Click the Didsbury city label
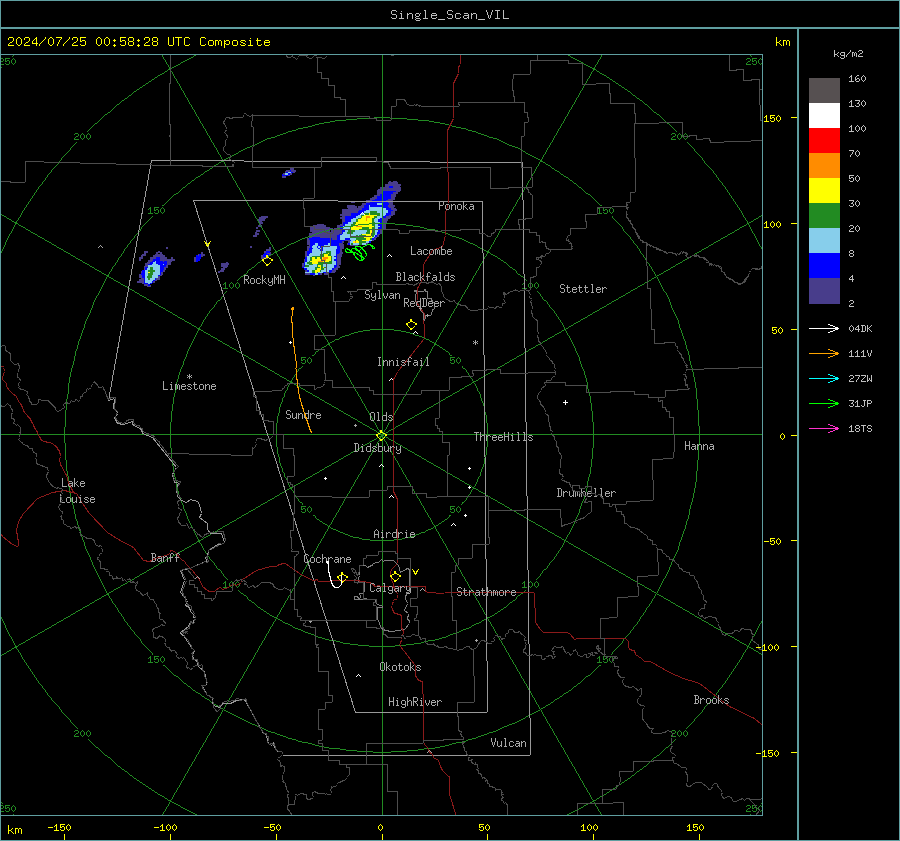Viewport: 900px width, 841px height. [x=377, y=448]
